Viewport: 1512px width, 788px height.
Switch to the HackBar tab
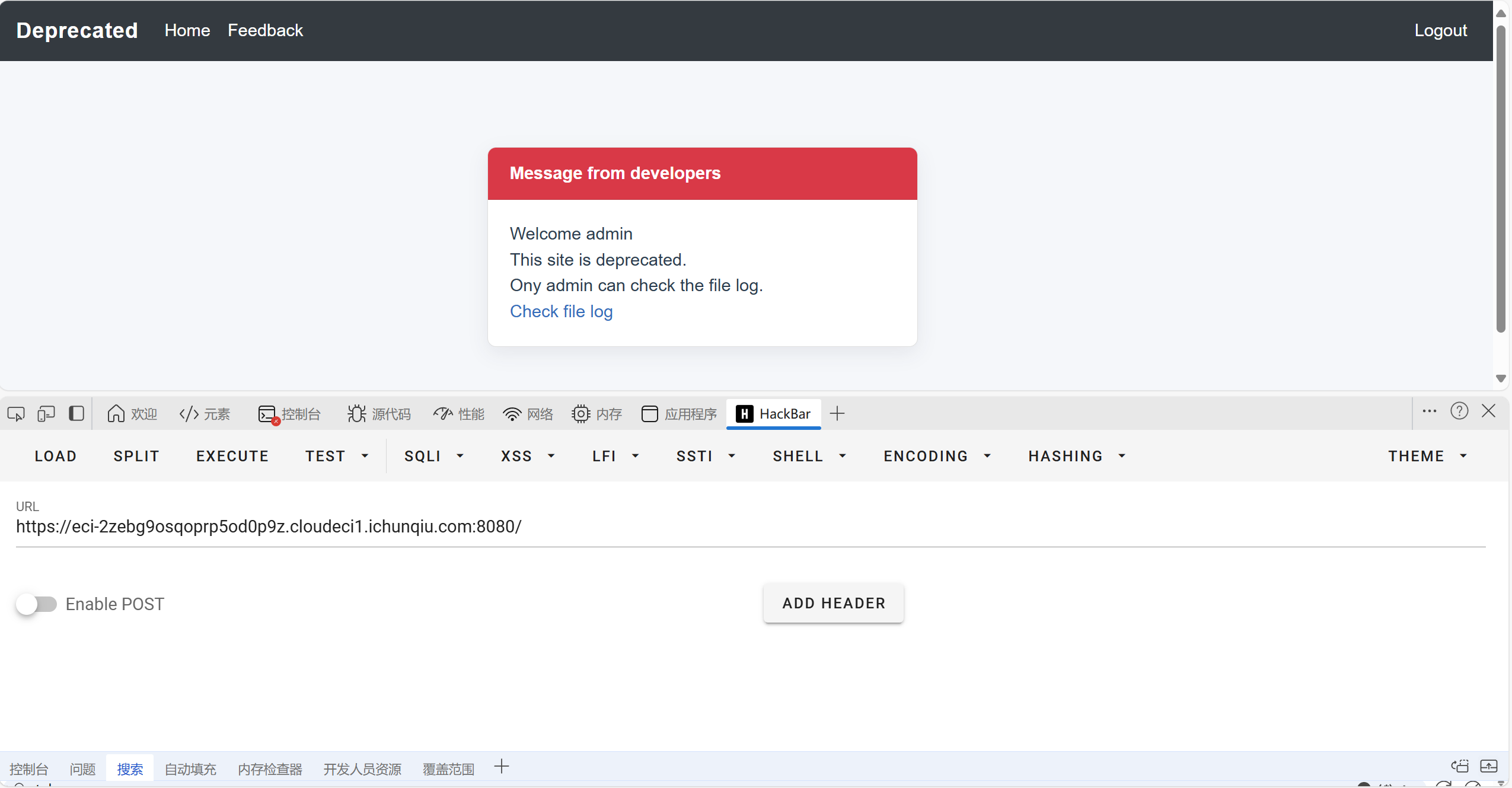[x=774, y=414]
